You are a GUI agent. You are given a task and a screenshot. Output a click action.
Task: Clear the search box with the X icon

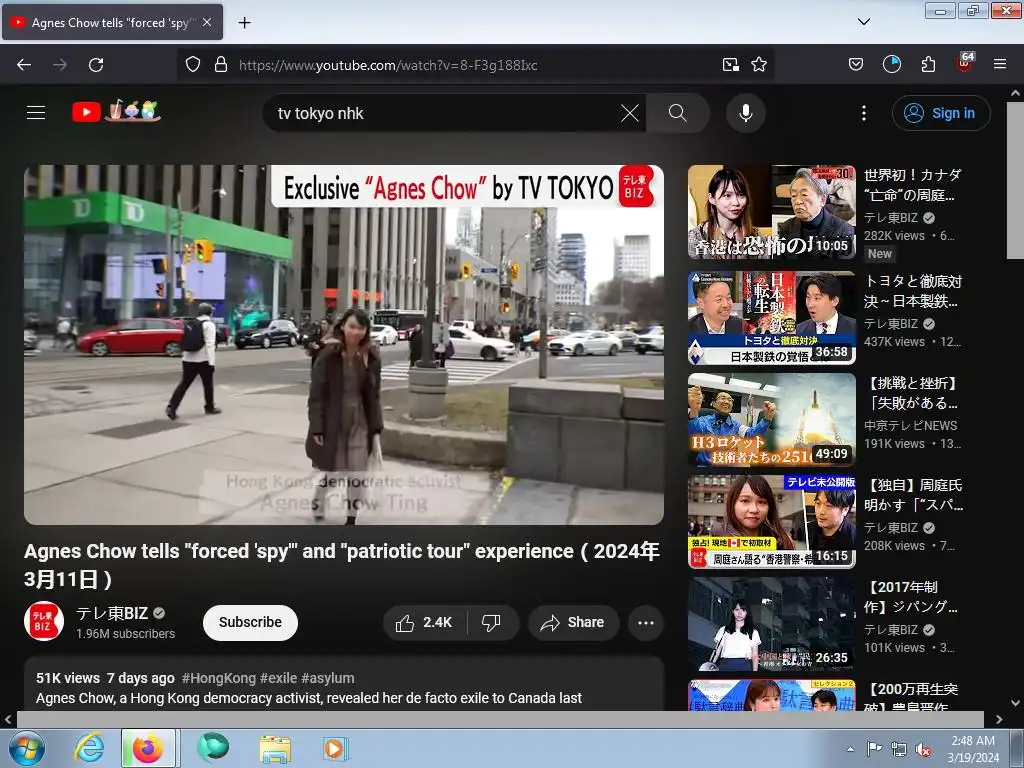click(x=630, y=113)
